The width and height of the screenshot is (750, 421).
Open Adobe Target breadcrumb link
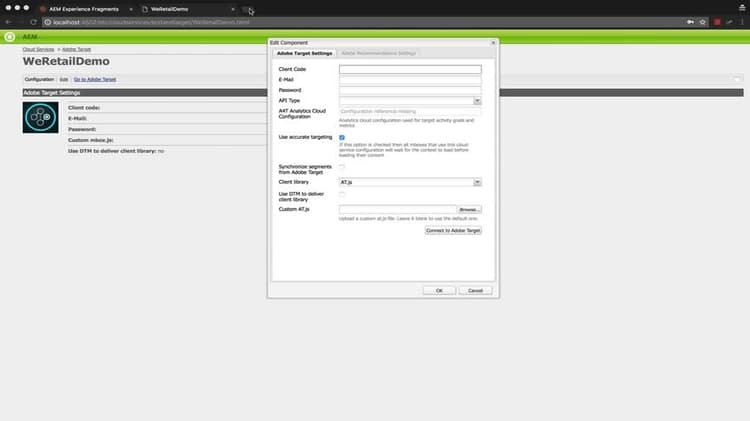(x=77, y=49)
